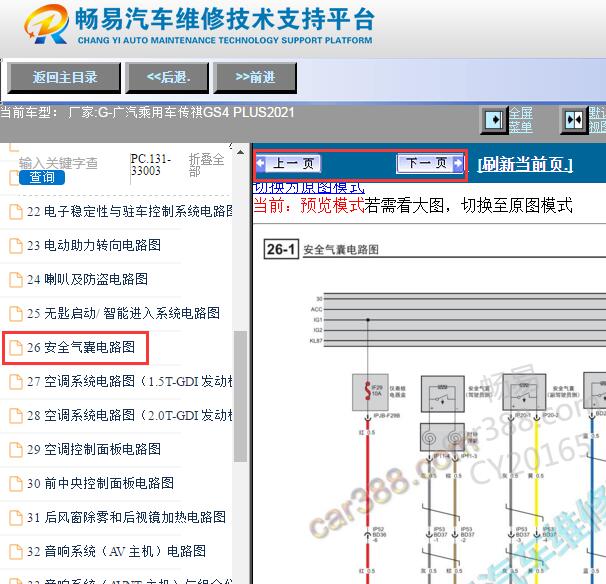Click the sidebar scrollbar up arrow
This screenshot has height=584, width=606.
(240, 152)
